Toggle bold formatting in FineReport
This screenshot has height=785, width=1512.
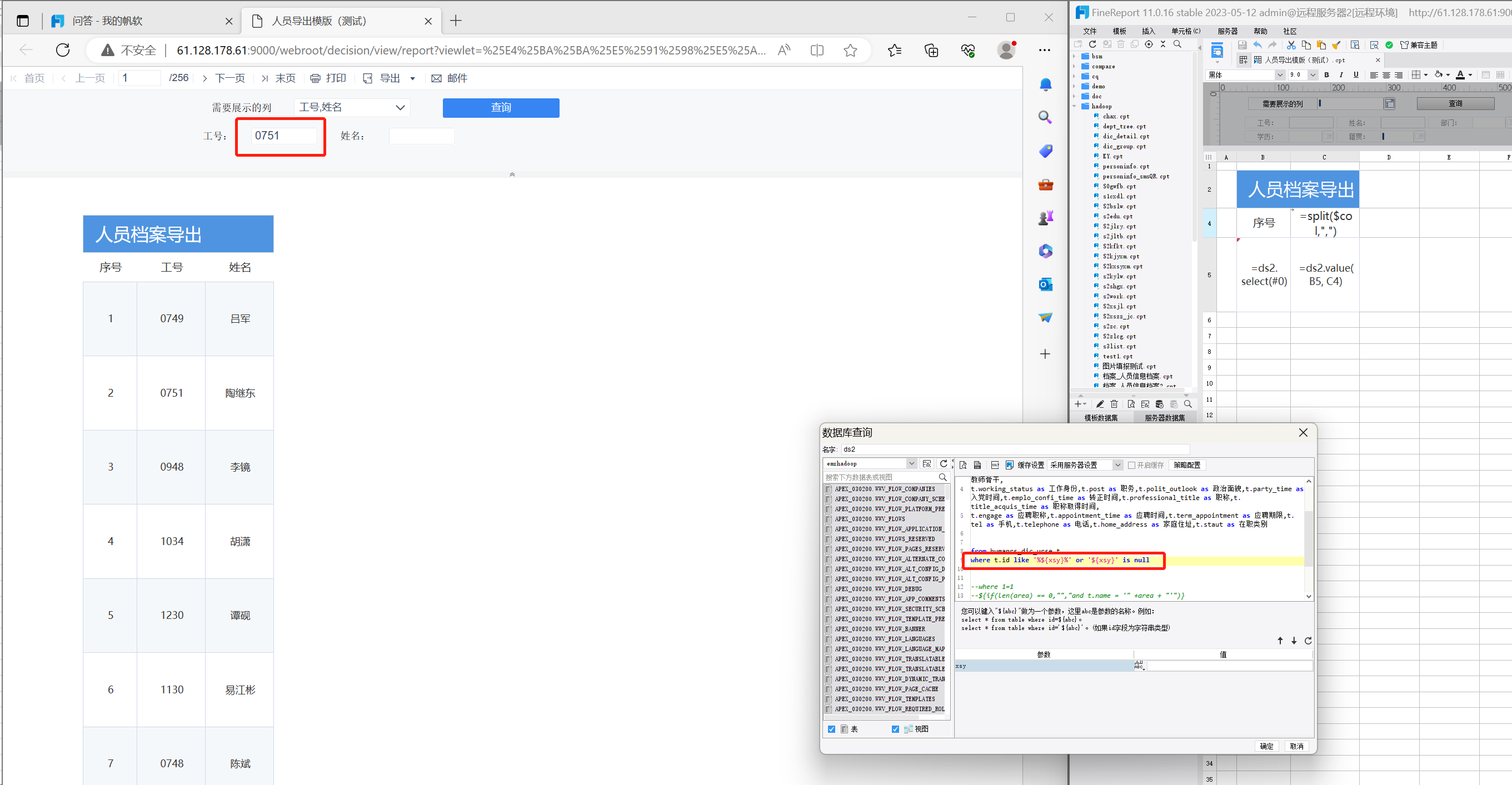tap(1326, 75)
